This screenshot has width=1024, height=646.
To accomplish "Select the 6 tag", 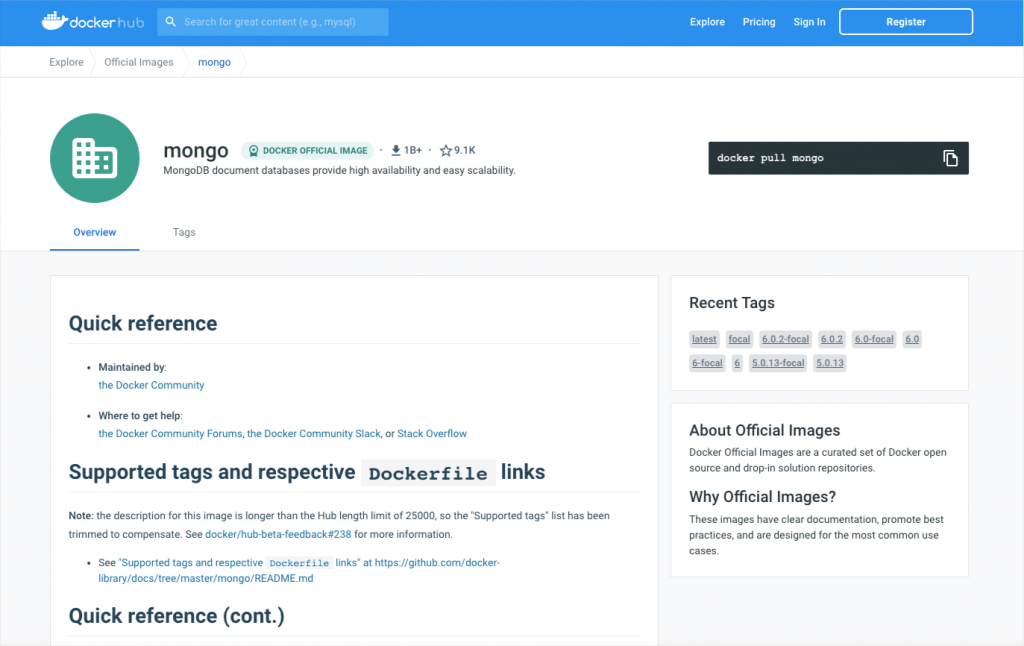I will click(x=737, y=363).
